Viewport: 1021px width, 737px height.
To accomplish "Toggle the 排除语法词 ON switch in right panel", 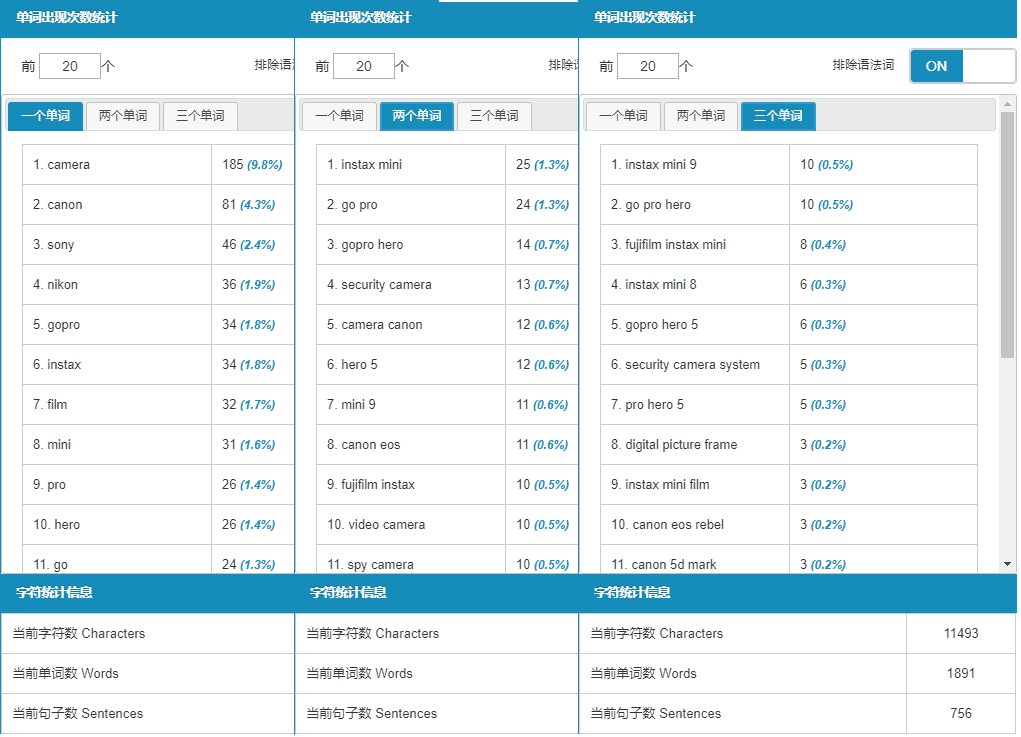I will (x=962, y=66).
